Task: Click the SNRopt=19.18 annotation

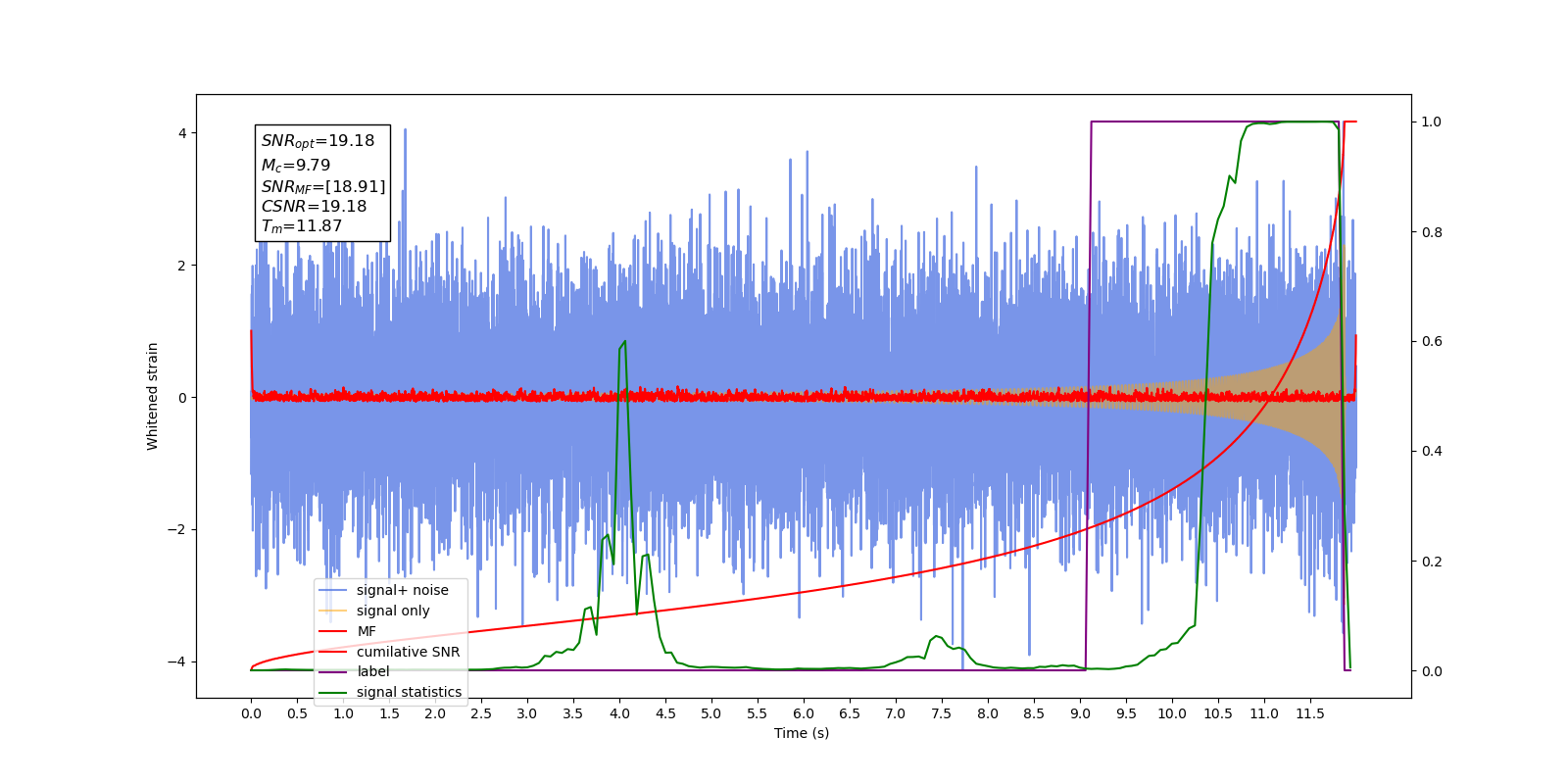Action: 318,141
